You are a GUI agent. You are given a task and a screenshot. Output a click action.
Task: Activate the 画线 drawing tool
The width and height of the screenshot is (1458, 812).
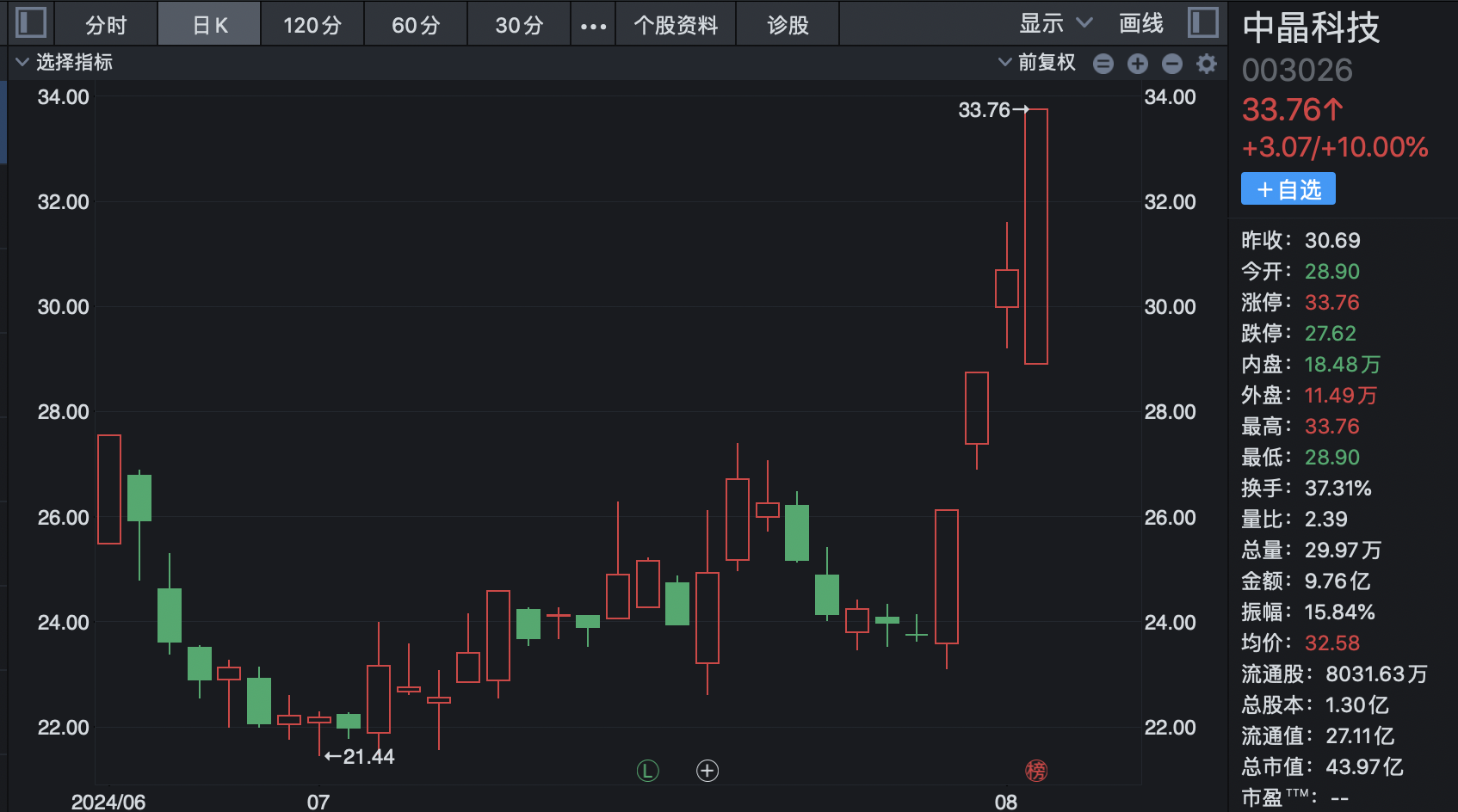(1140, 23)
